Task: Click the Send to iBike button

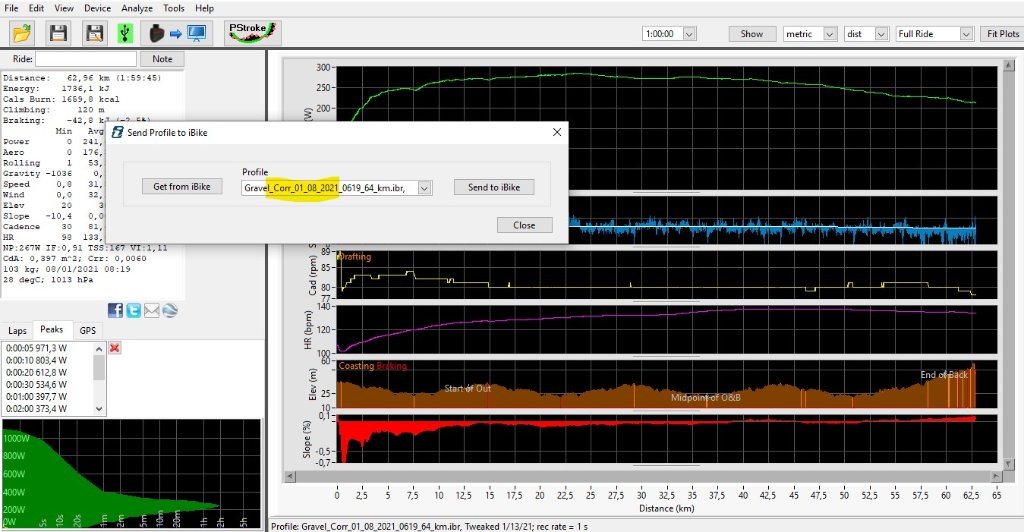Action: (x=493, y=187)
